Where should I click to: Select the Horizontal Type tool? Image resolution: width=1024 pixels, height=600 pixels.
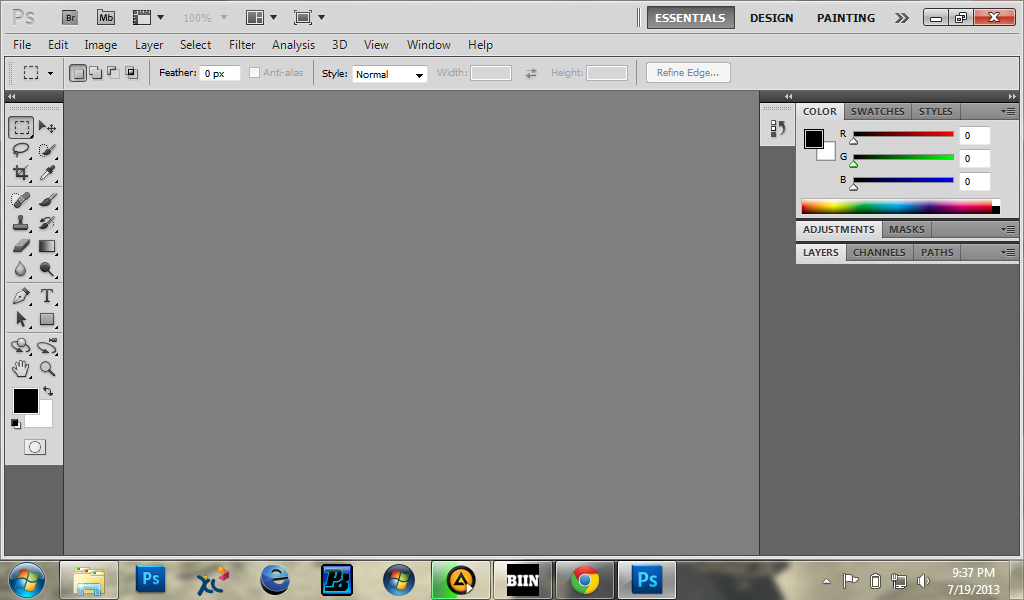pos(47,296)
